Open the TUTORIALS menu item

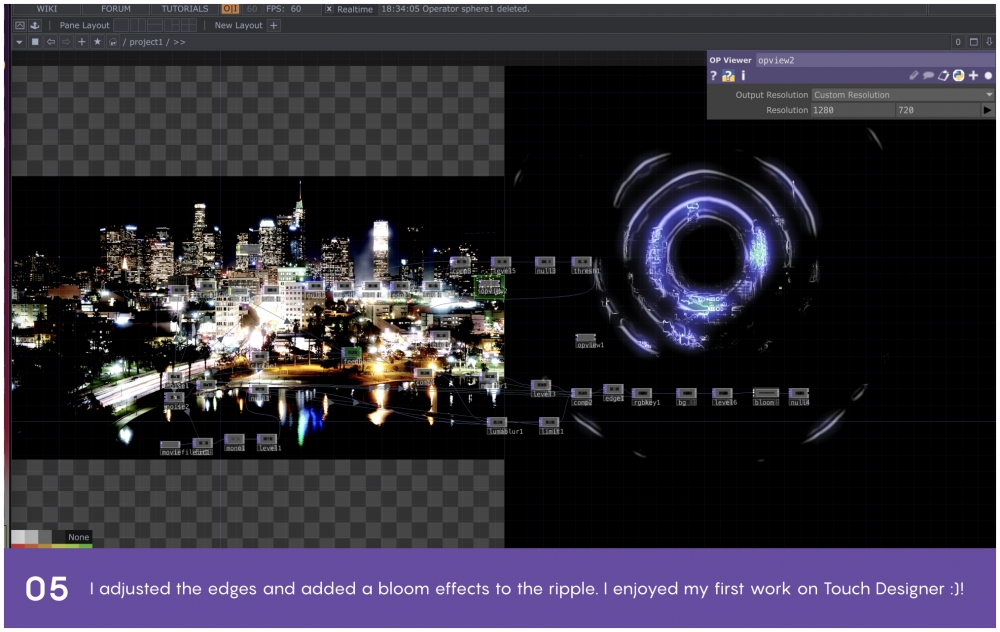(x=185, y=9)
